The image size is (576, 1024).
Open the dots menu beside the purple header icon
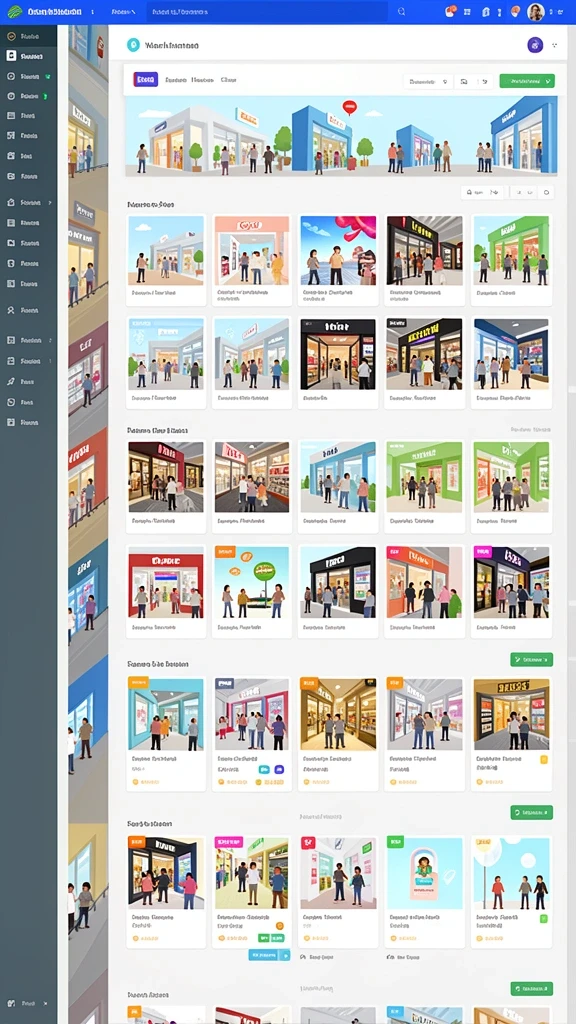click(x=554, y=45)
